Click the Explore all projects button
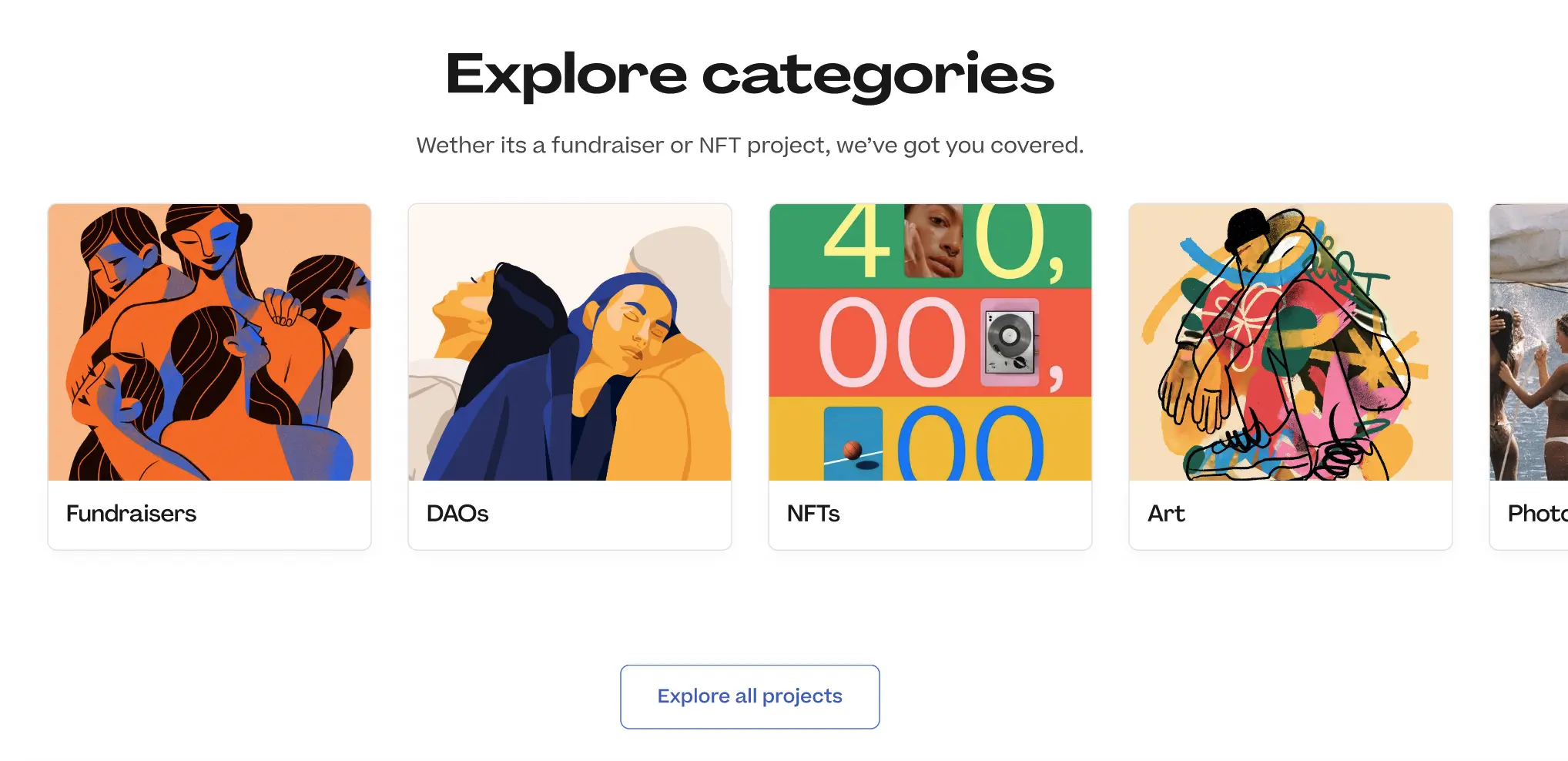1568x761 pixels. coord(749,696)
